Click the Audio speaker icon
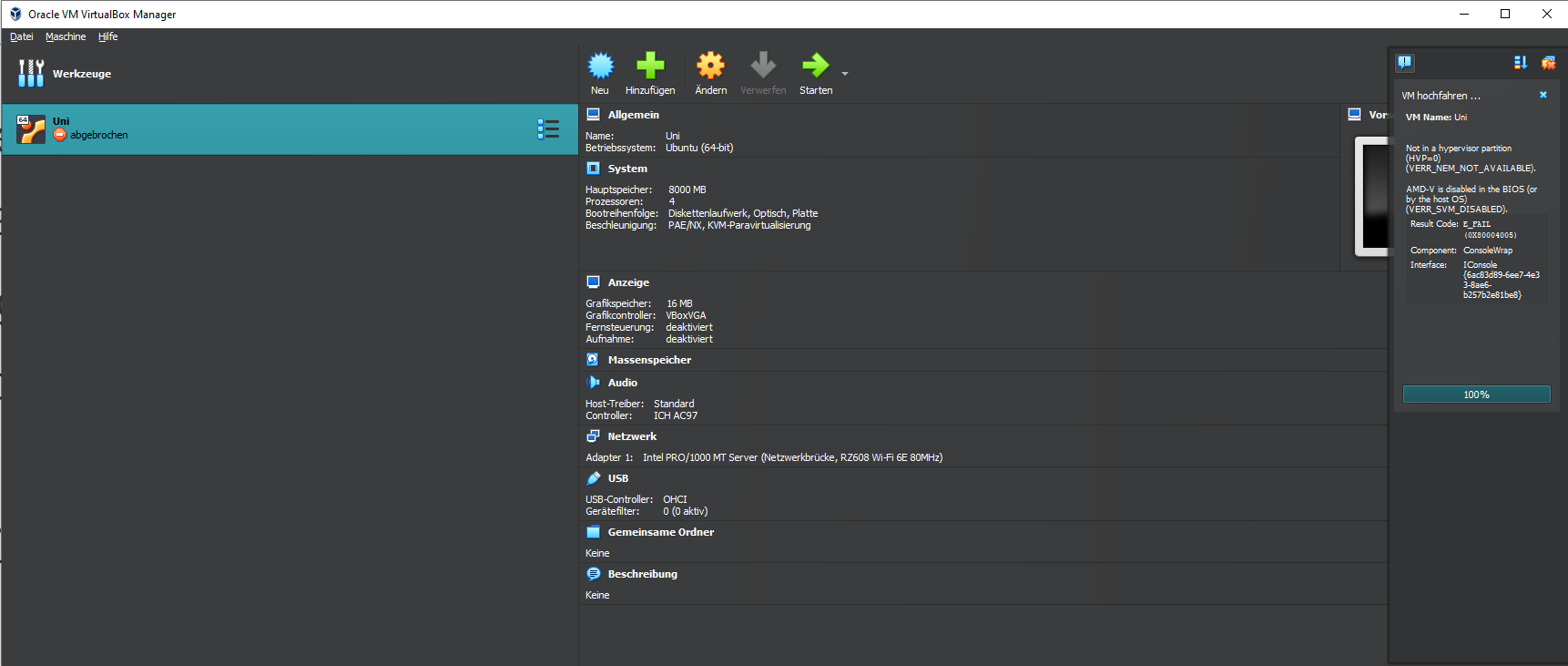This screenshot has width=1568, height=666. point(594,383)
